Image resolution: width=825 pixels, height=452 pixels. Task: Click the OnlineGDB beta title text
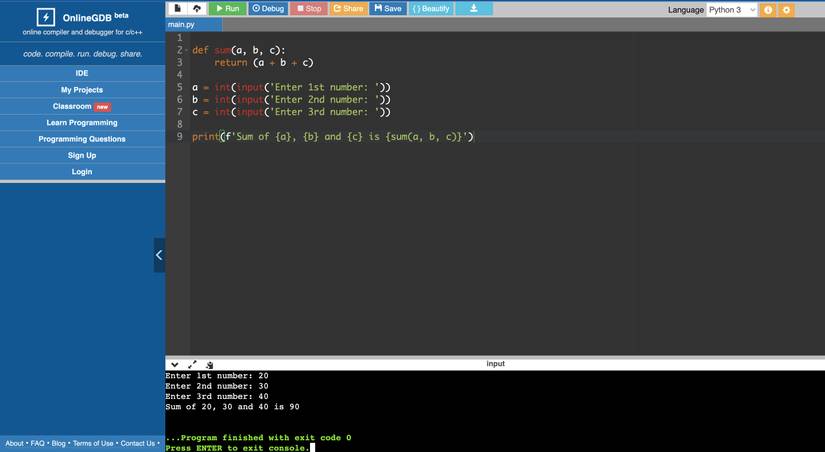pos(95,17)
